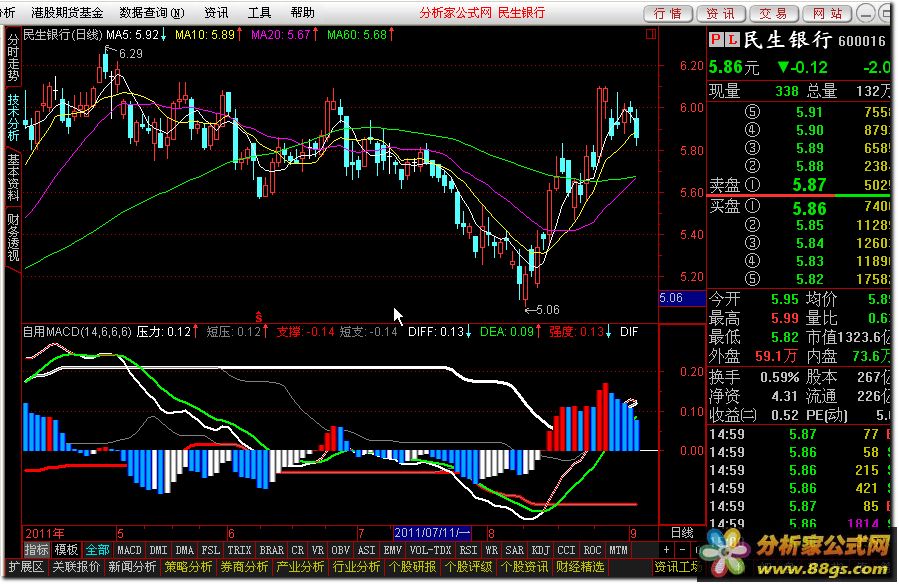Screen dimensions: 899x584
Task: Click stock code 600016
Action: (x=862, y=41)
